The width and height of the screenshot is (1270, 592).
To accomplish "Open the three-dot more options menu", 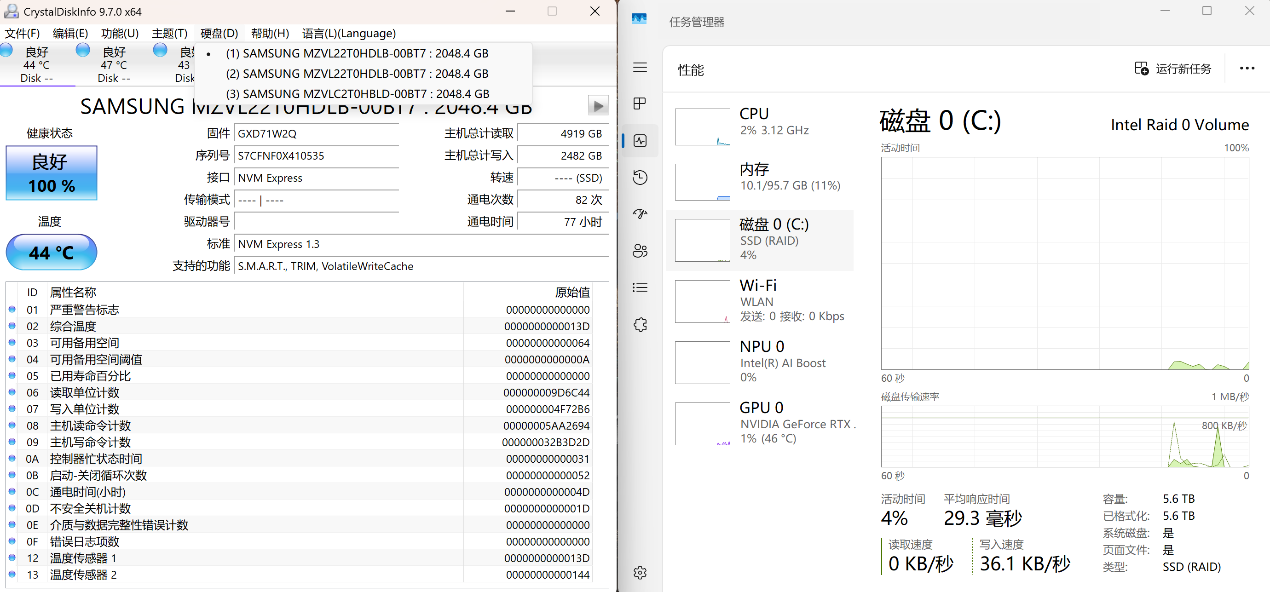I will click(x=1246, y=69).
